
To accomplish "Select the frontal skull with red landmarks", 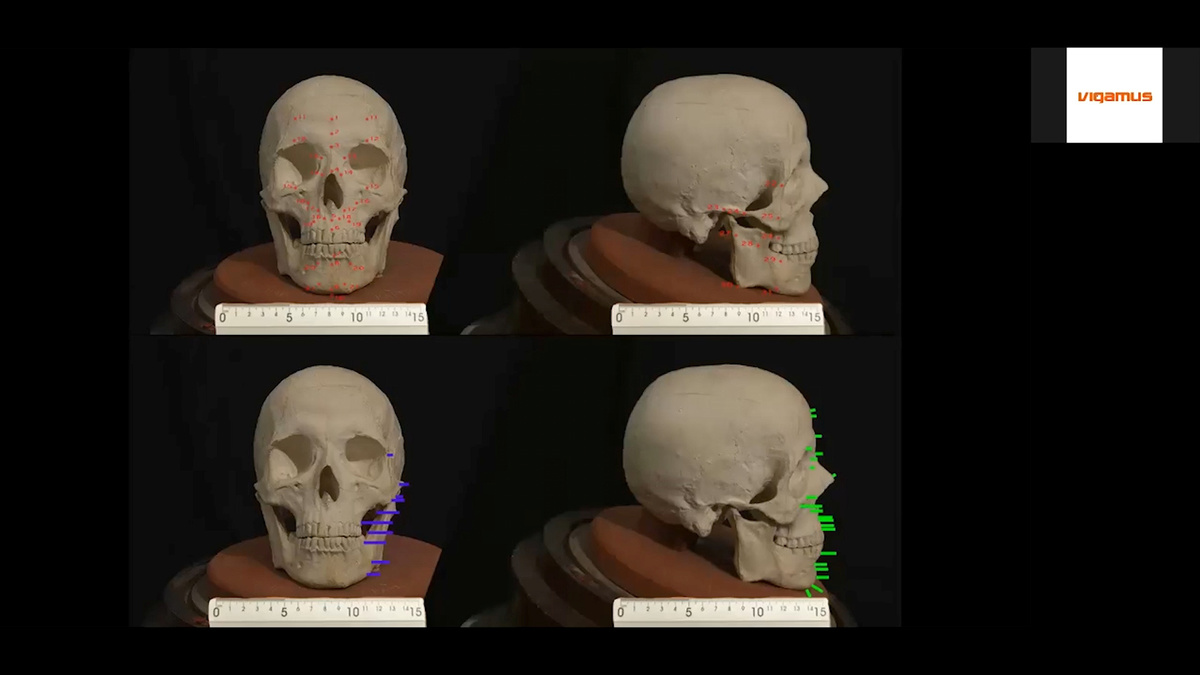I will tap(332, 185).
